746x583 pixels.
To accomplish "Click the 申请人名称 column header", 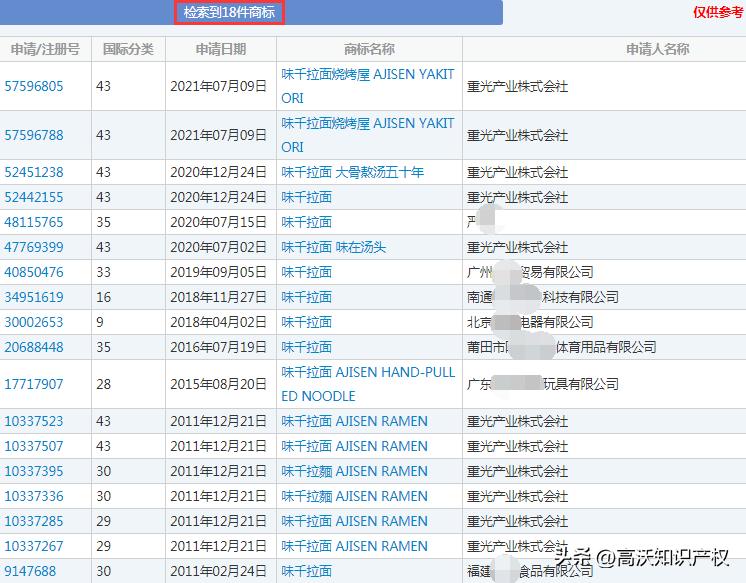I will [658, 49].
